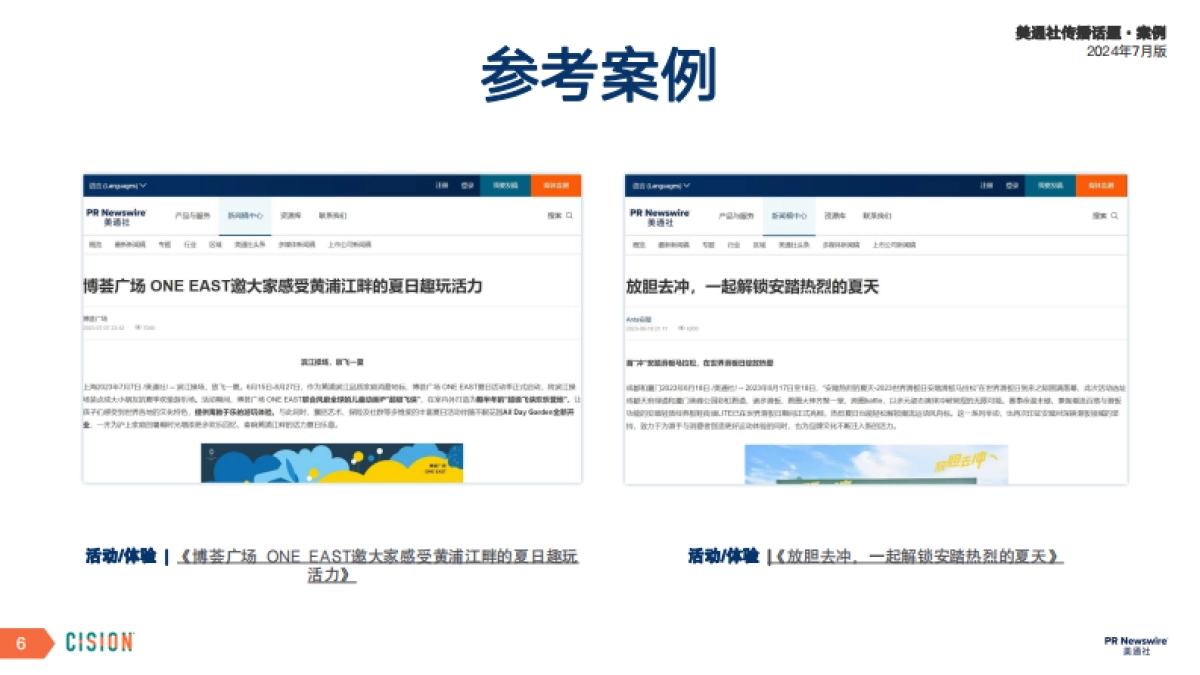1200x675 pixels.
Task: Switch to the 资源库 tab on the right page
Action: pyautogui.click(x=837, y=215)
